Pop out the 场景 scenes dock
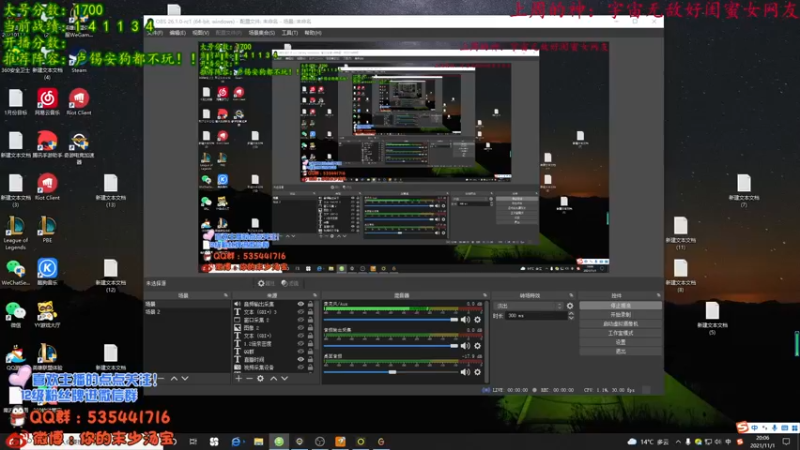 [x=226, y=295]
